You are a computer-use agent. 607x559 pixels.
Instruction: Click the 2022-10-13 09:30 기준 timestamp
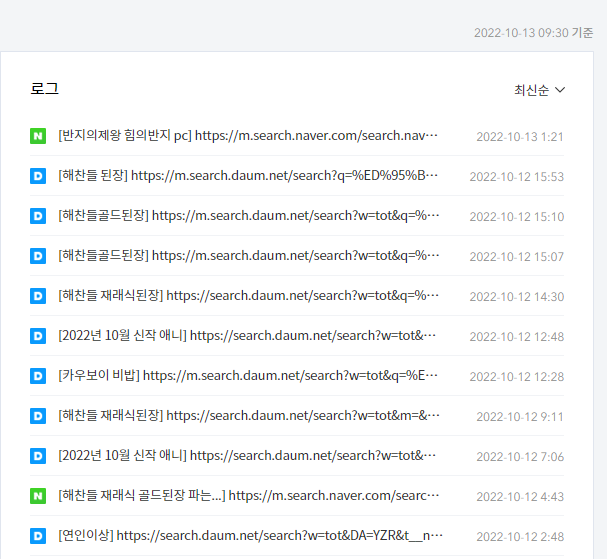tap(533, 33)
